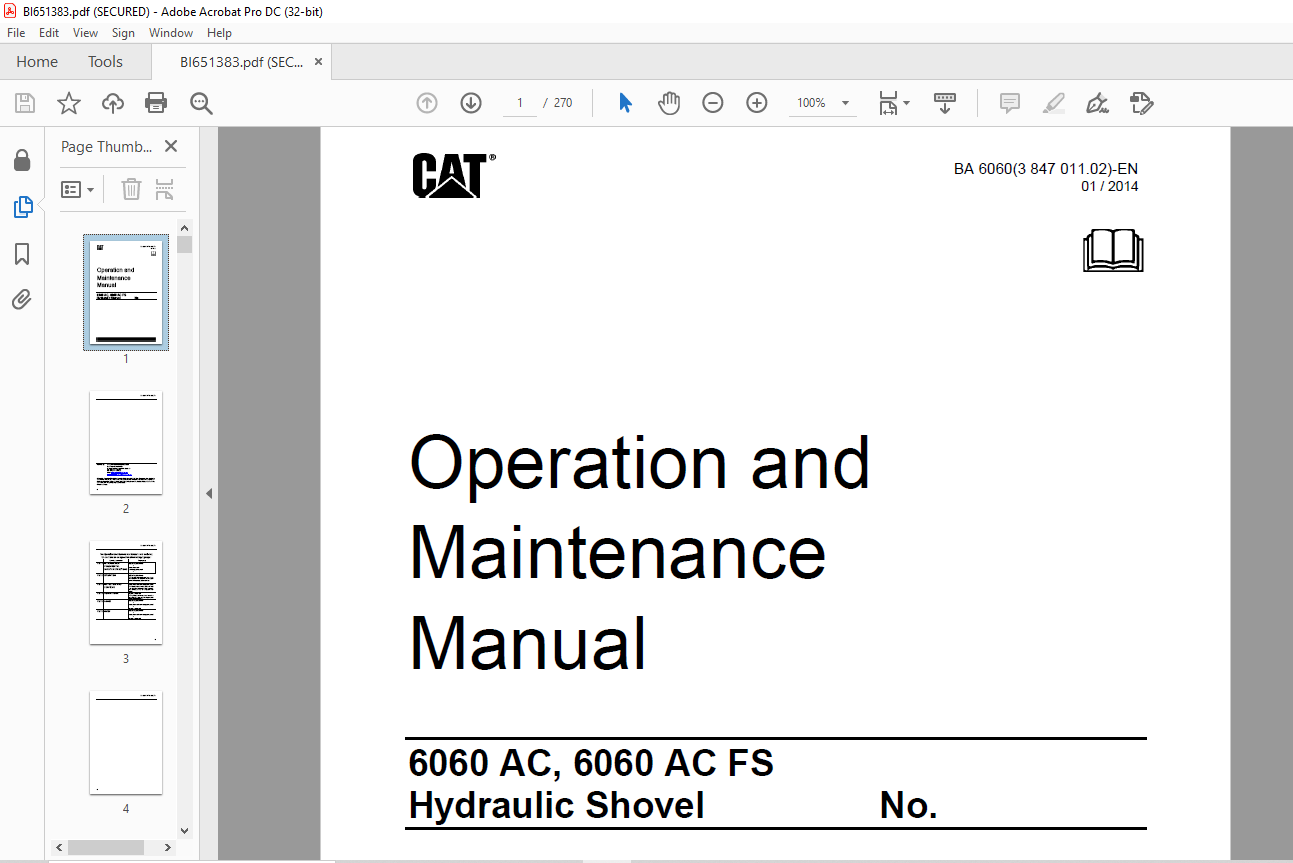Viewport: 1293px width, 863px height.
Task: Click the 'Operation and' title line
Action: click(640, 462)
